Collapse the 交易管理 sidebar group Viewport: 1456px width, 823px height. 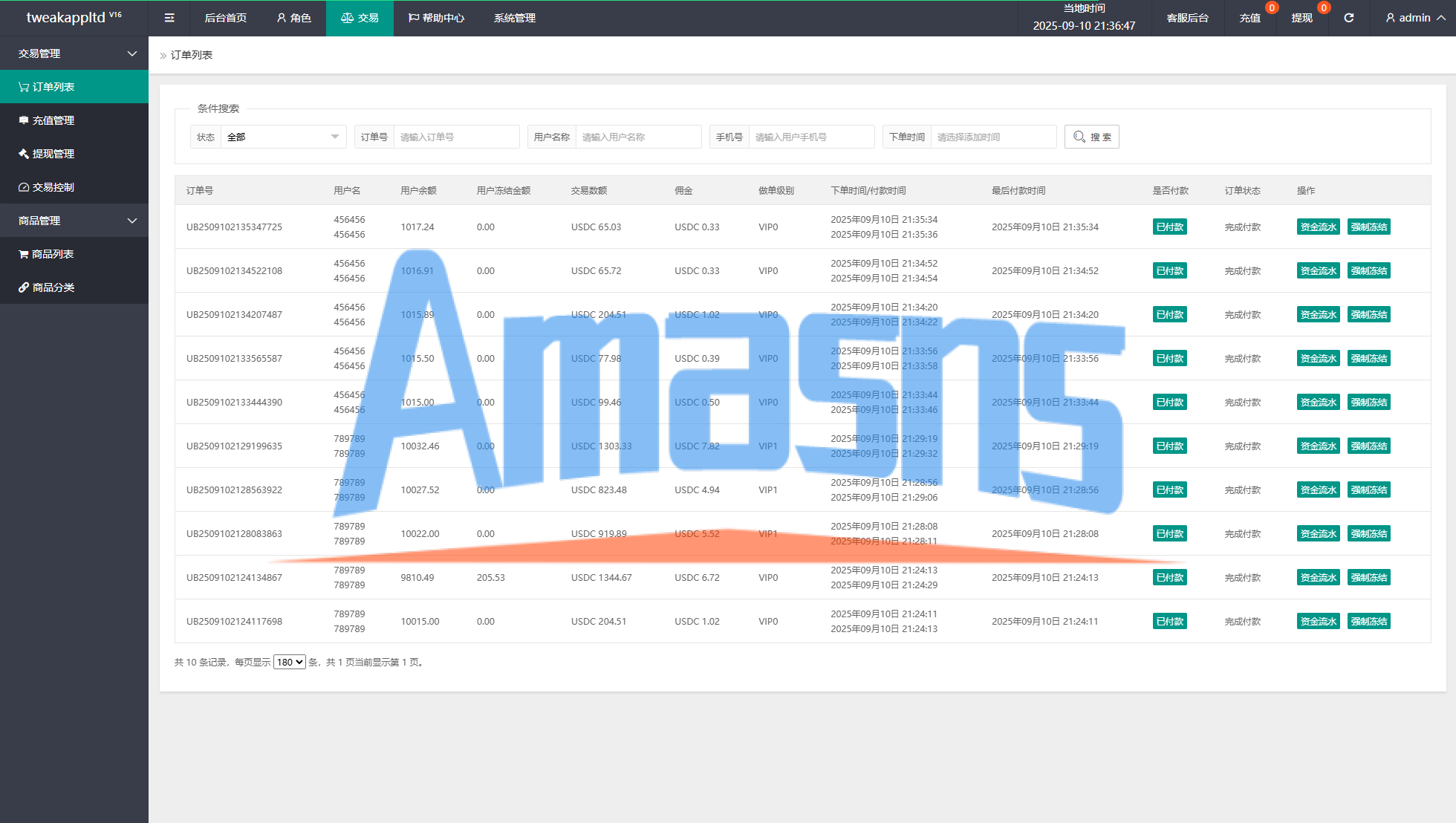(132, 53)
